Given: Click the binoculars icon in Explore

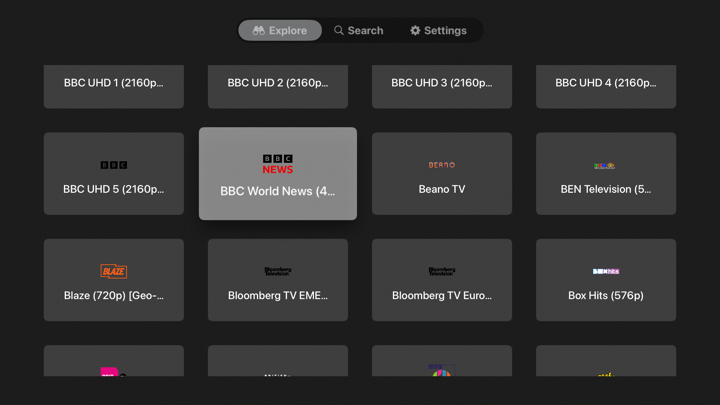Looking at the screenshot, I should [259, 30].
